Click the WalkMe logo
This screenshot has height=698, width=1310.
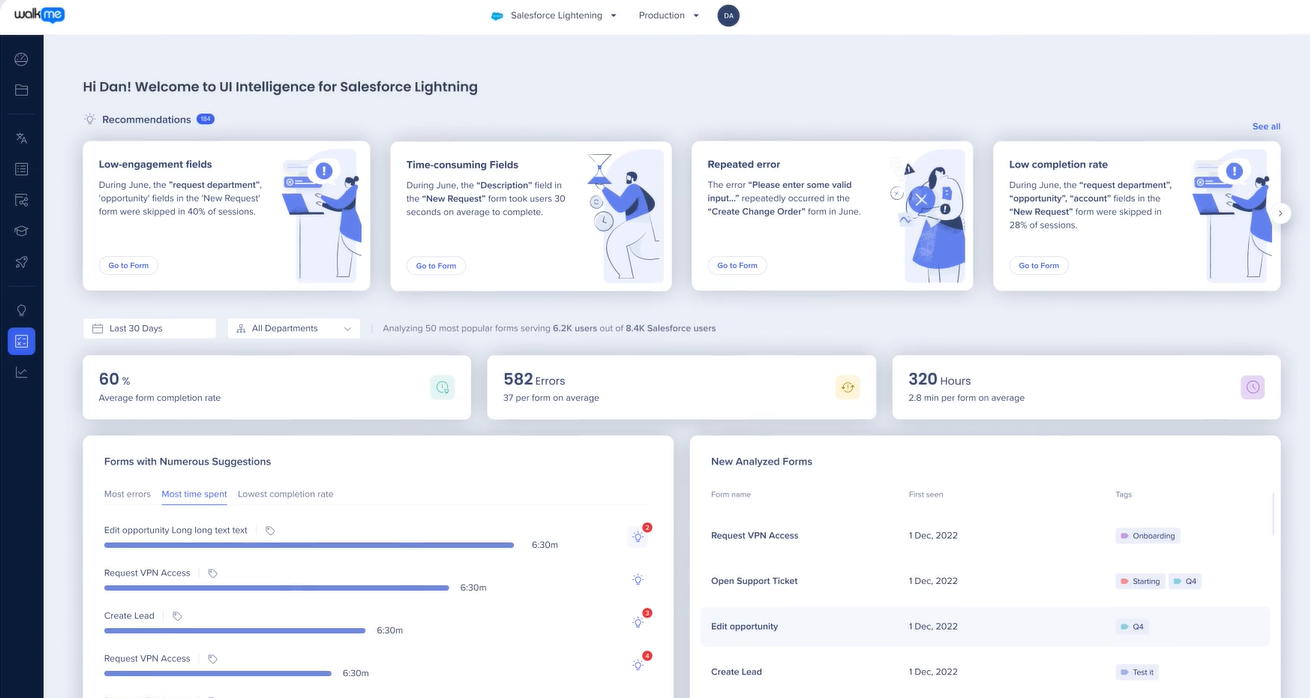tap(40, 15)
